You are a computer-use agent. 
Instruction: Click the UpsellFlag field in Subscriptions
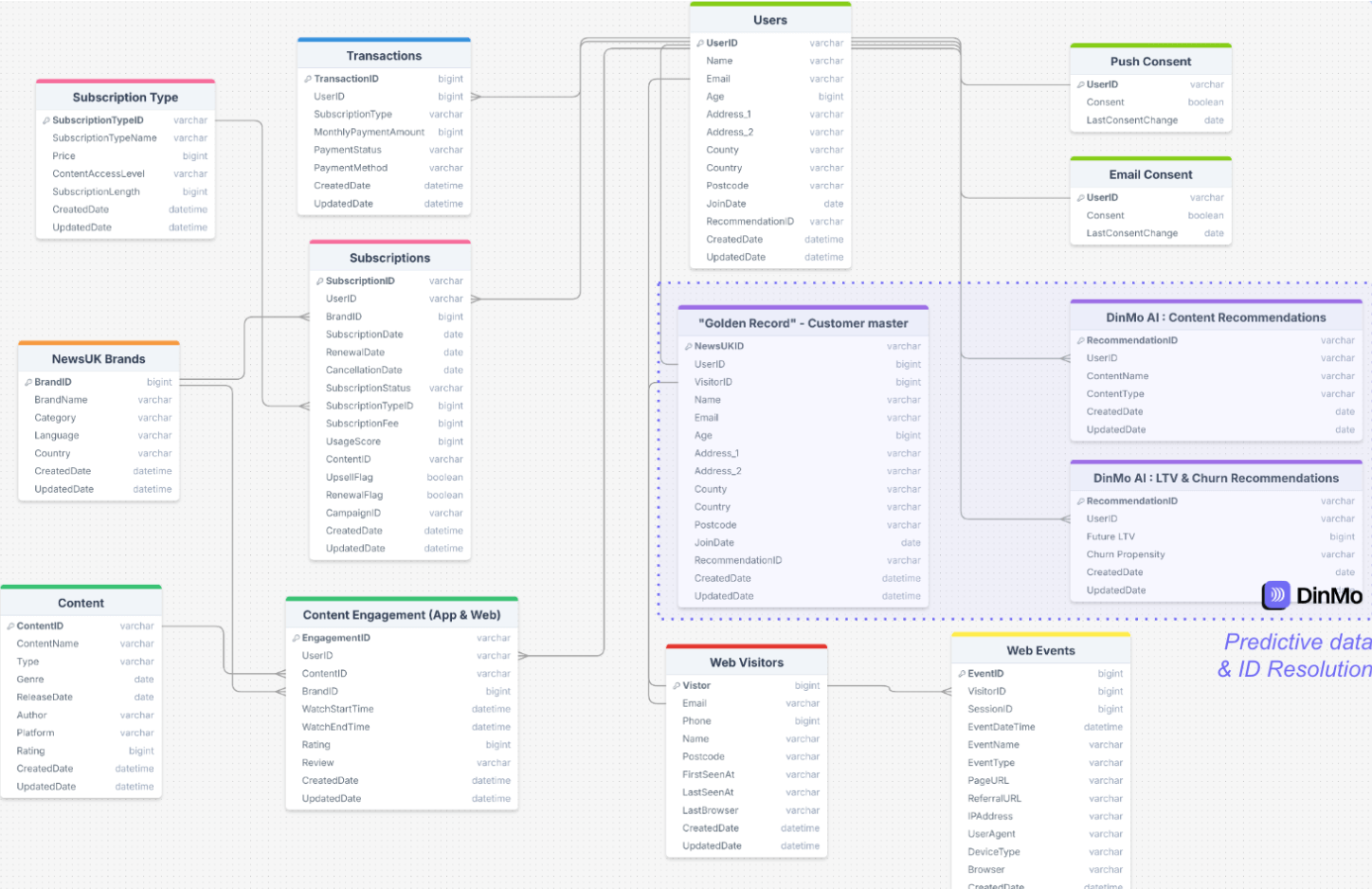click(x=389, y=478)
